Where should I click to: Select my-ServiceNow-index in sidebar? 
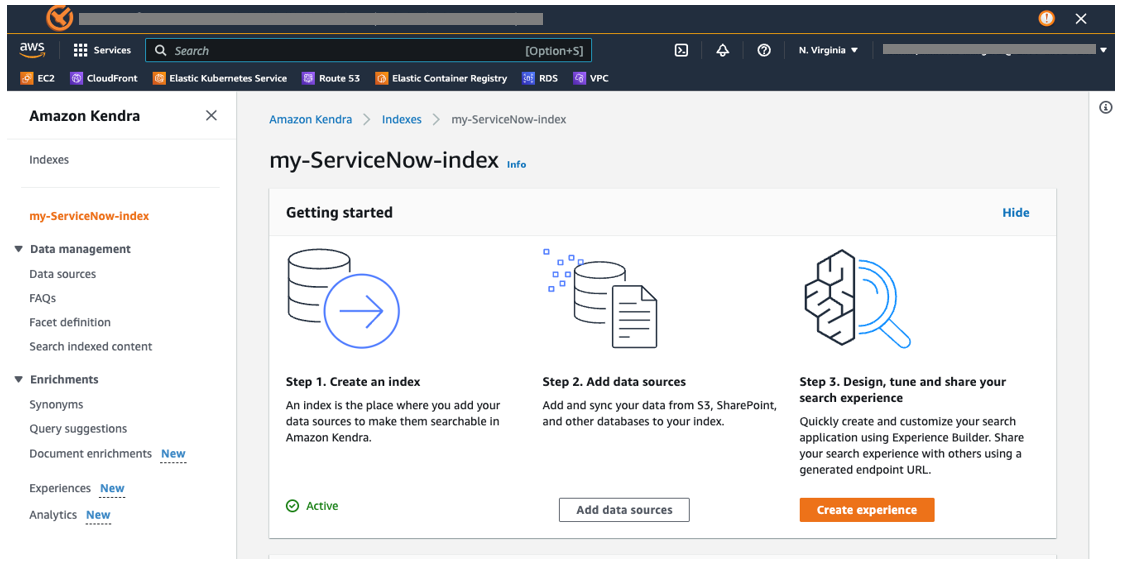89,216
